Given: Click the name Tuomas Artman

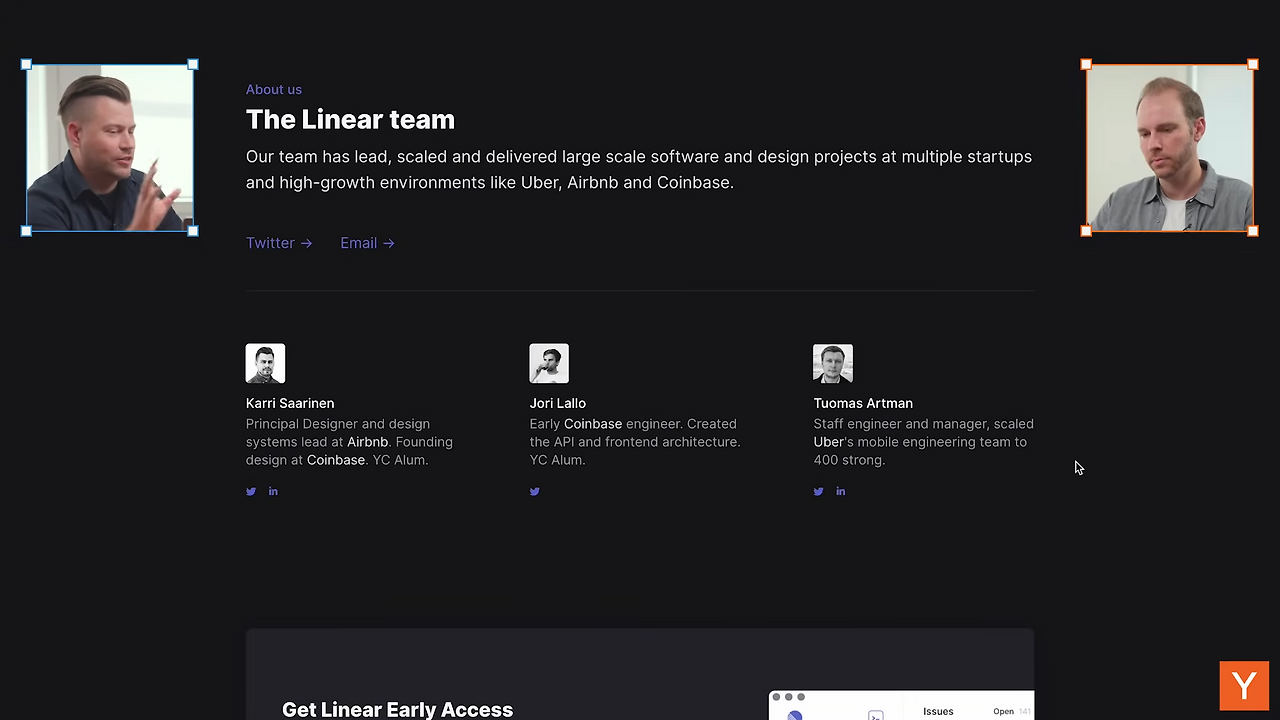Looking at the screenshot, I should [863, 403].
